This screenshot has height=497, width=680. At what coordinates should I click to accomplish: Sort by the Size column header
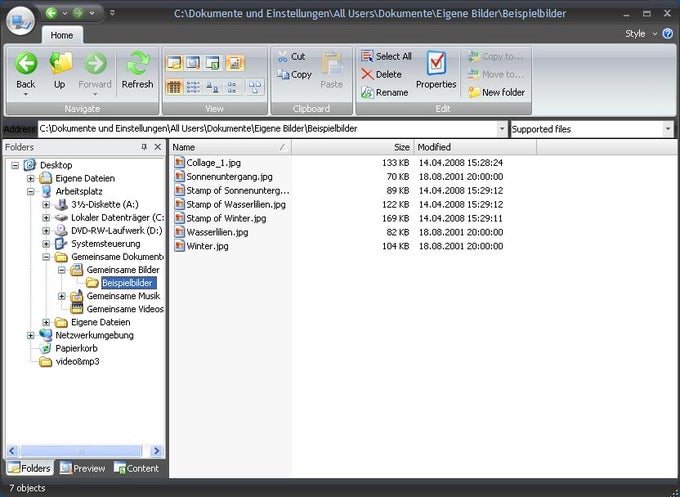(353, 147)
